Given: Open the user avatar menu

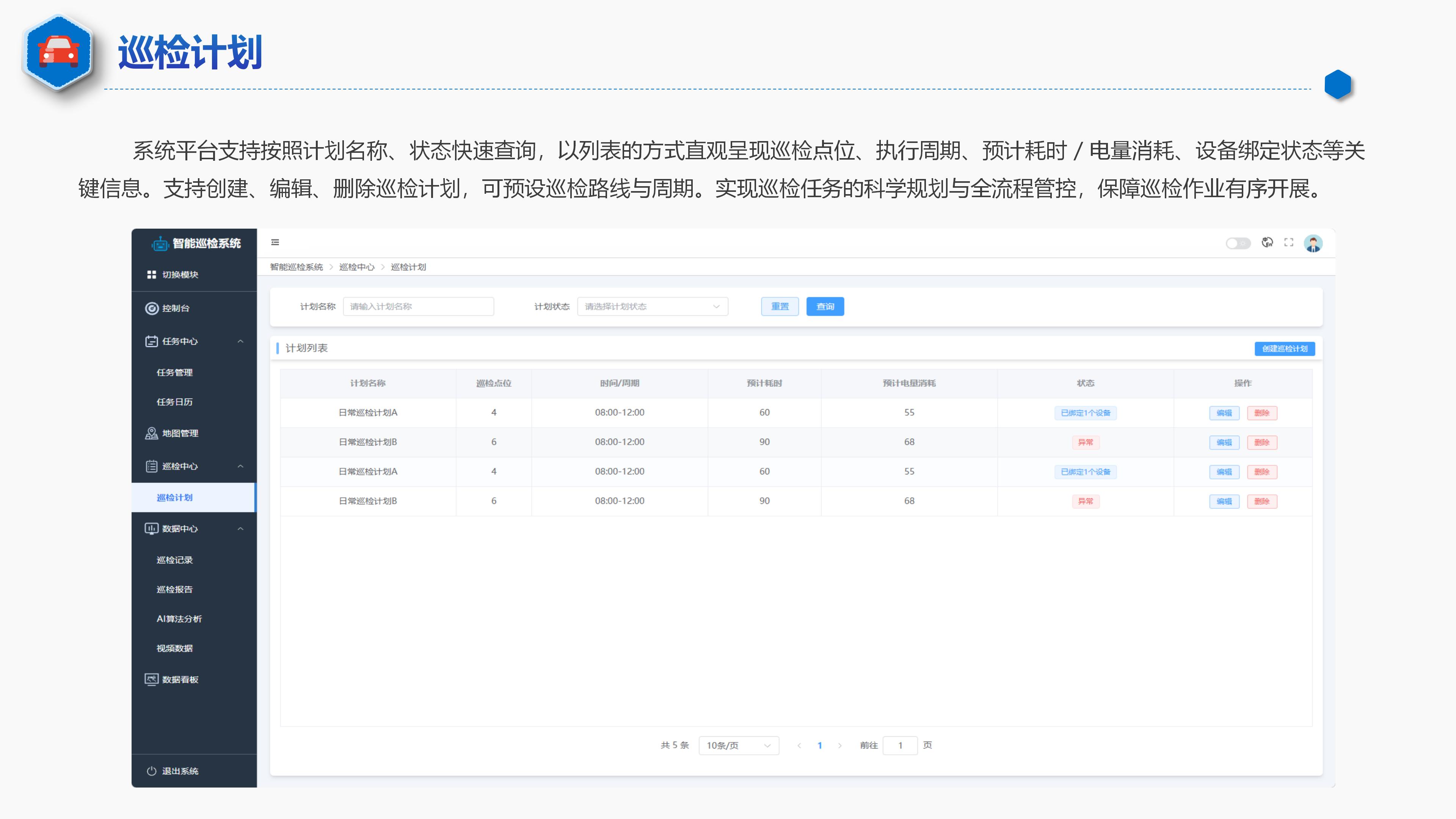Looking at the screenshot, I should click(x=1313, y=243).
